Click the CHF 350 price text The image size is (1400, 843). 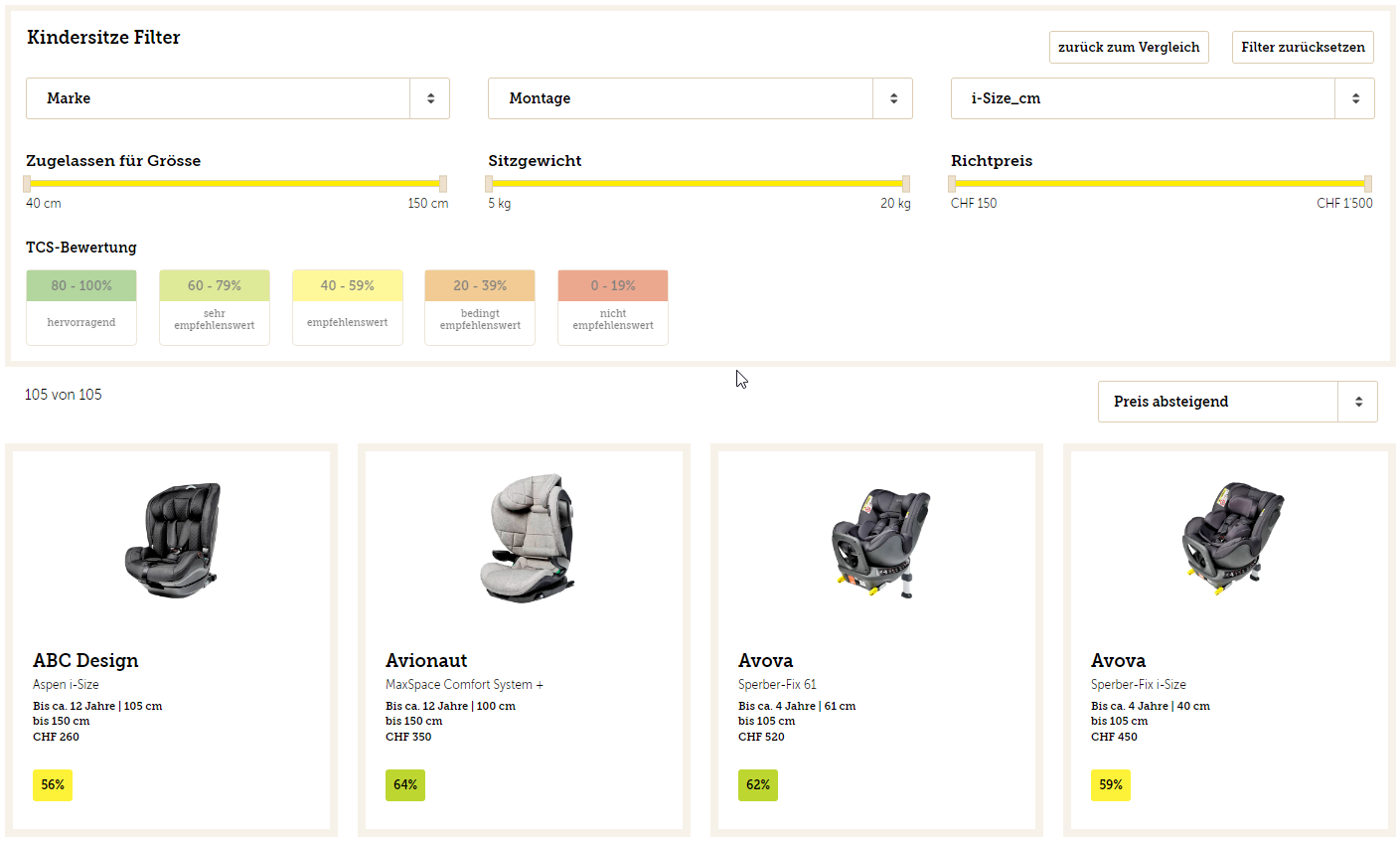click(x=408, y=737)
